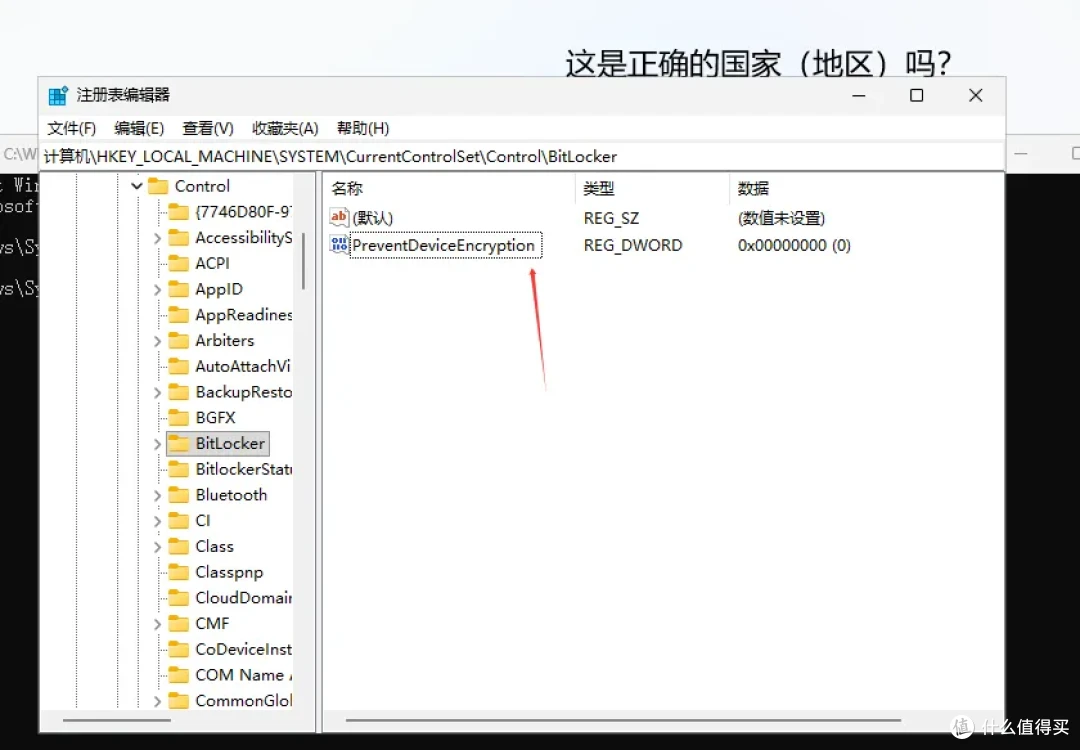This screenshot has width=1080, height=750.
Task: Select the (默认) value name
Action: coord(373,218)
